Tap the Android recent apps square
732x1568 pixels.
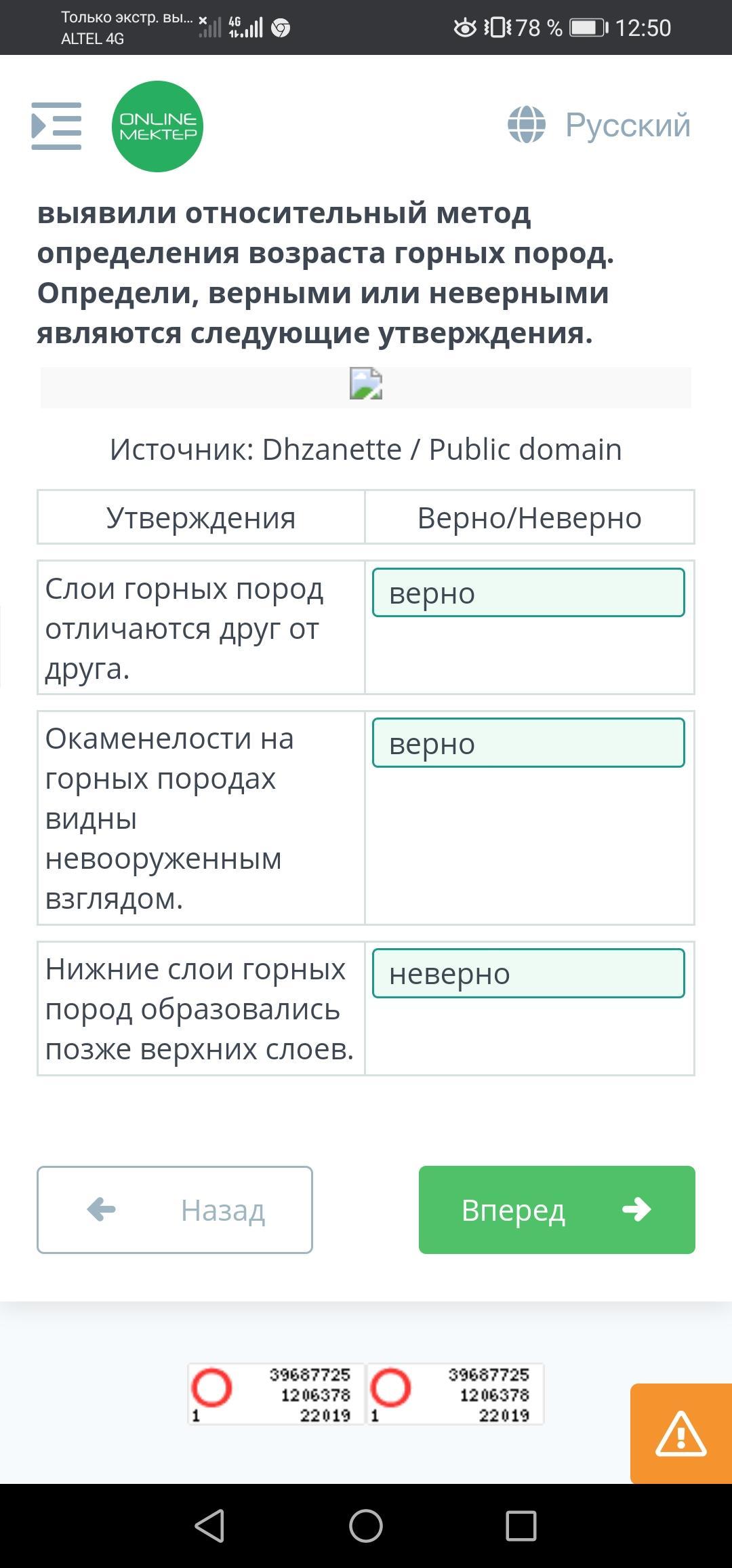point(521,1526)
